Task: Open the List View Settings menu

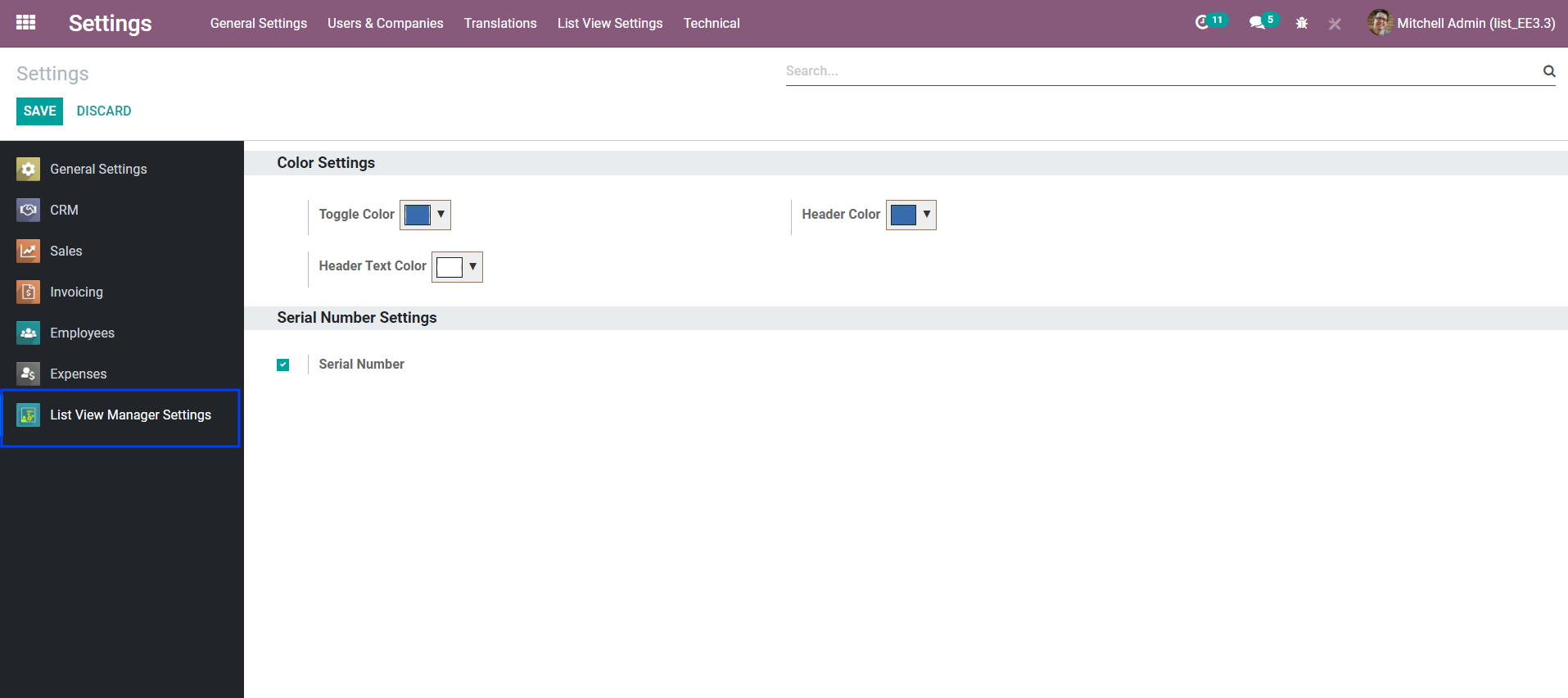Action: click(x=610, y=24)
